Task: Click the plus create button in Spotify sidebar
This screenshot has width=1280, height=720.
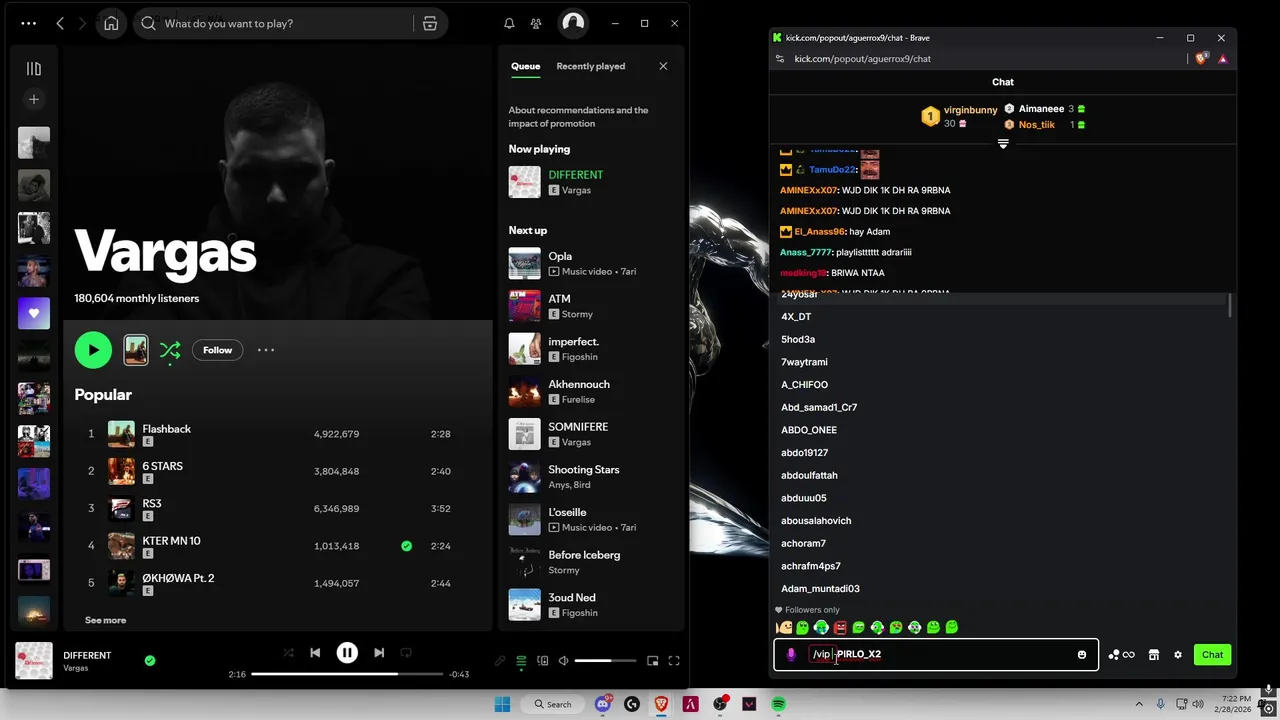Action: coord(33,99)
